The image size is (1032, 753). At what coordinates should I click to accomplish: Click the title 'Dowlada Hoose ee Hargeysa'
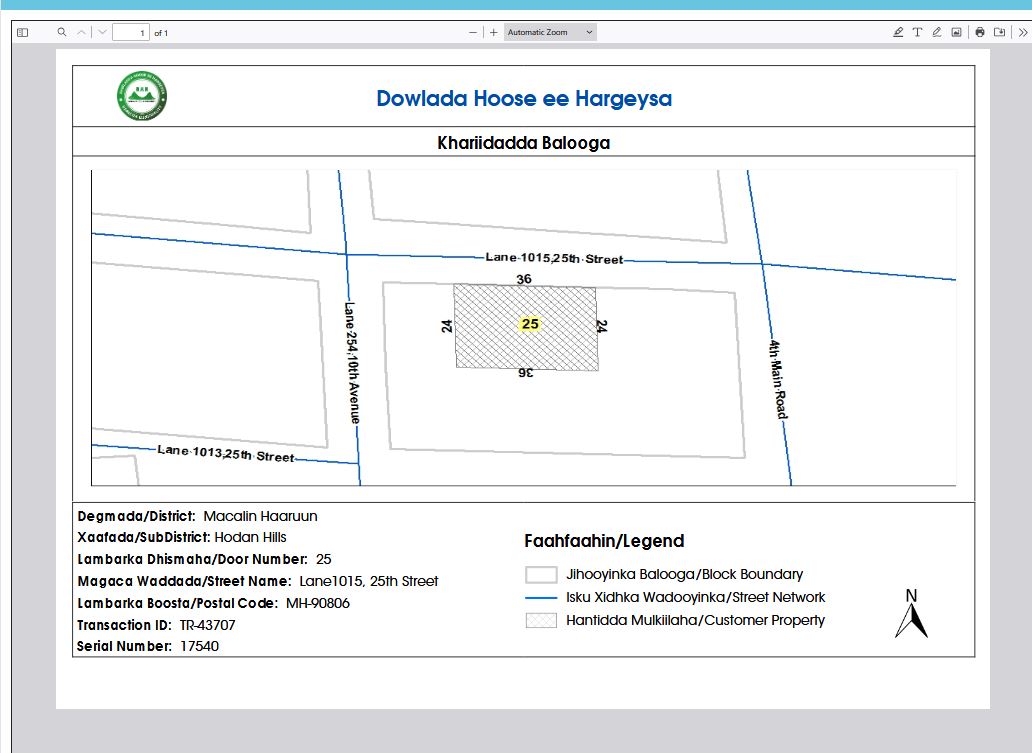tap(524, 99)
